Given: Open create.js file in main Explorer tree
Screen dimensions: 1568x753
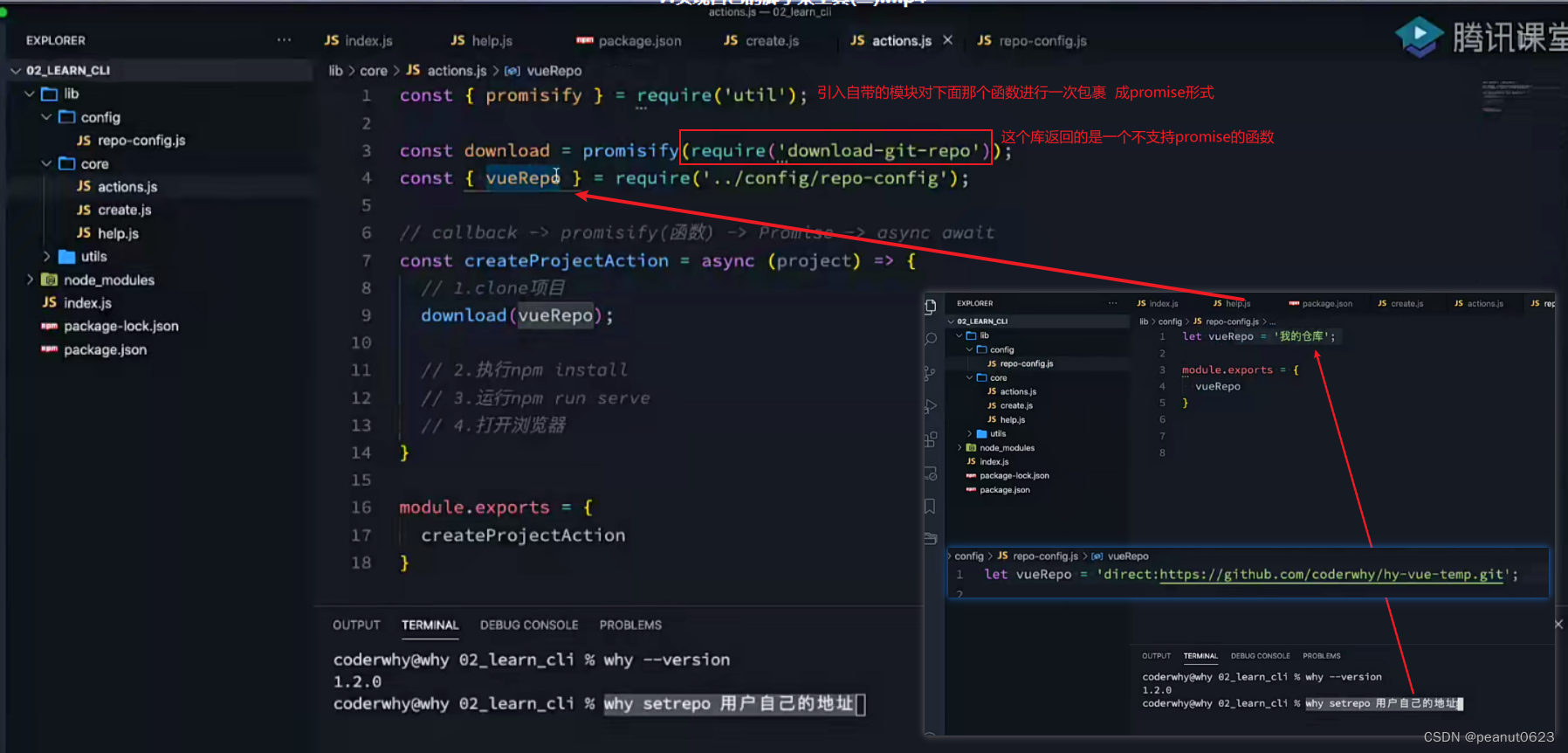Looking at the screenshot, I should coord(124,210).
